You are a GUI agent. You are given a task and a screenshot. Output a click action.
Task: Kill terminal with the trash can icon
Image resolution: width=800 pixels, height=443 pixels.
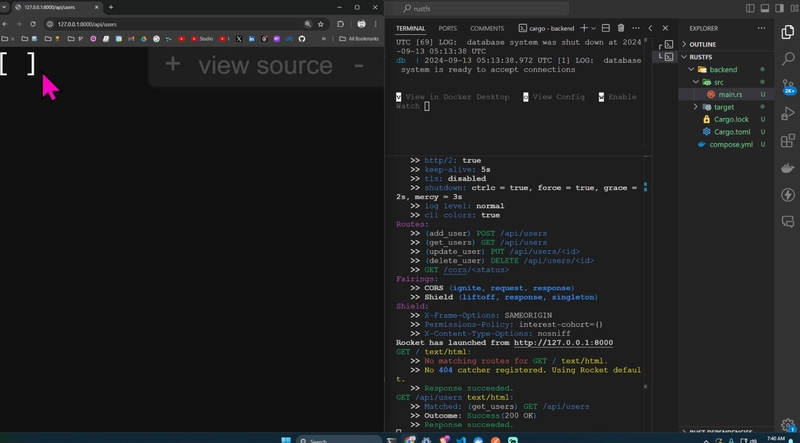click(x=621, y=28)
